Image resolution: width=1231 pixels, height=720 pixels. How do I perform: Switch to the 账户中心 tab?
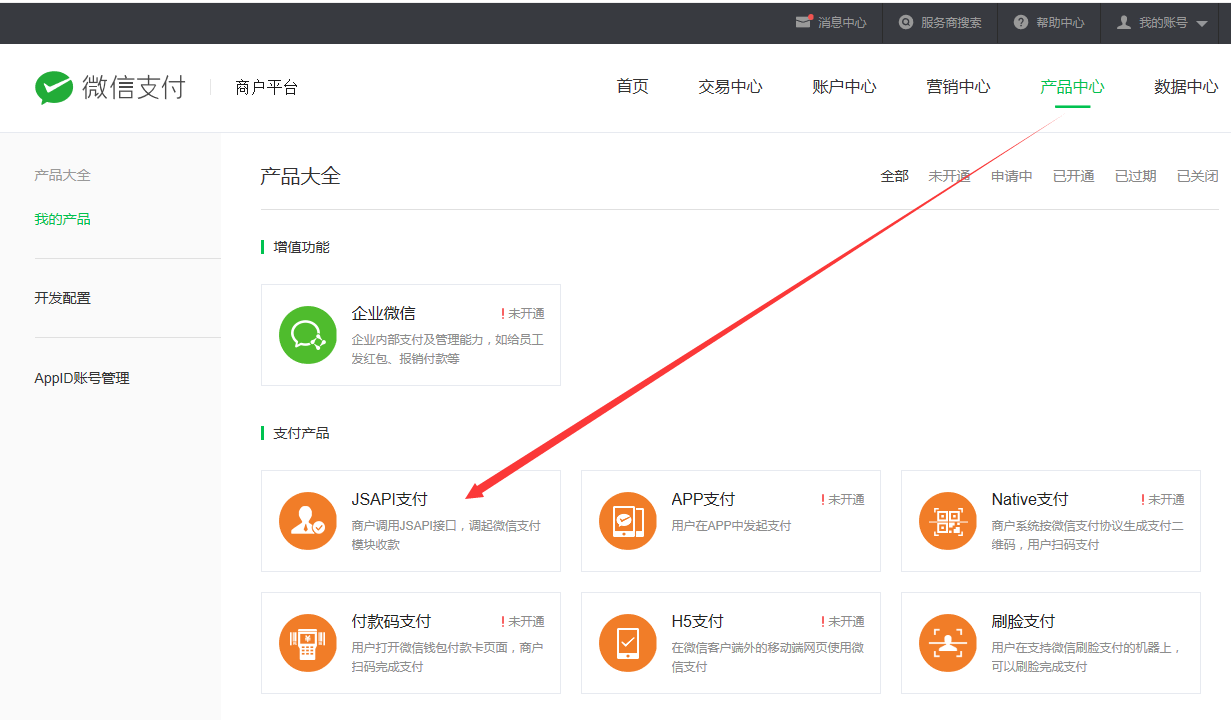coord(844,87)
